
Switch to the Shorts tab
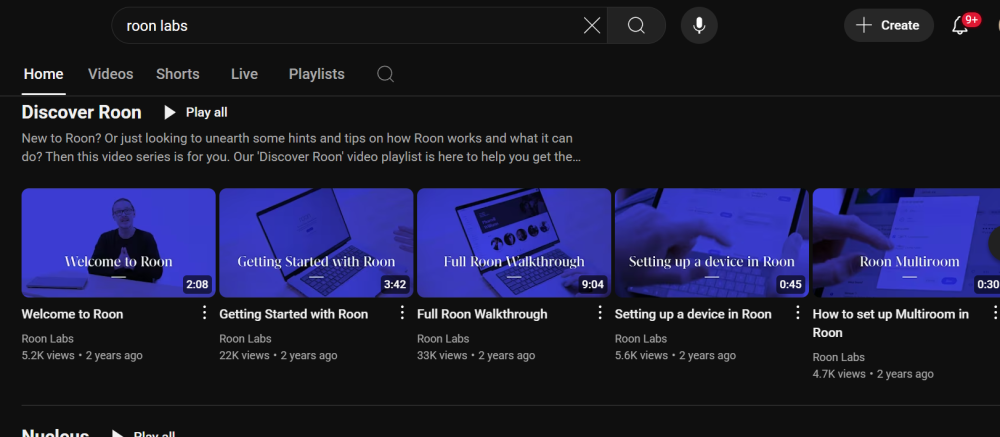coord(177,74)
